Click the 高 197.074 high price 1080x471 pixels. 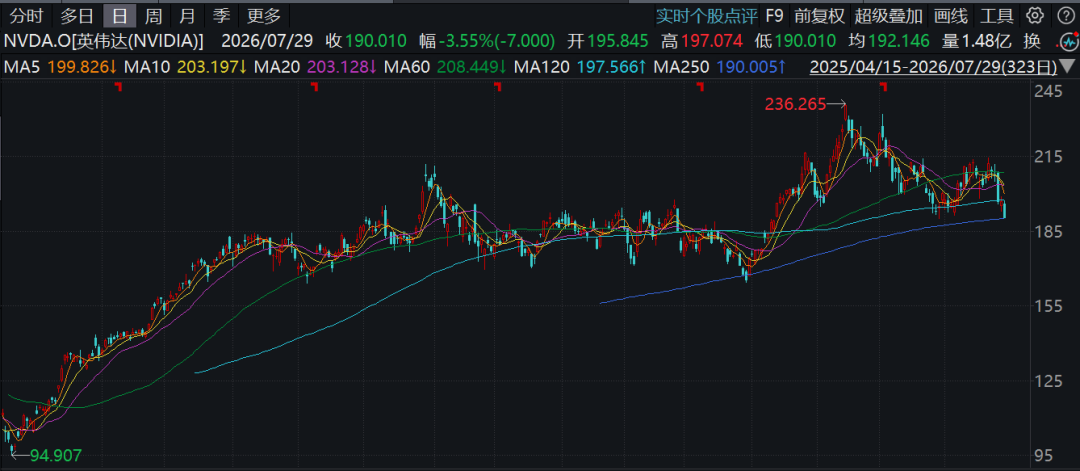point(702,41)
